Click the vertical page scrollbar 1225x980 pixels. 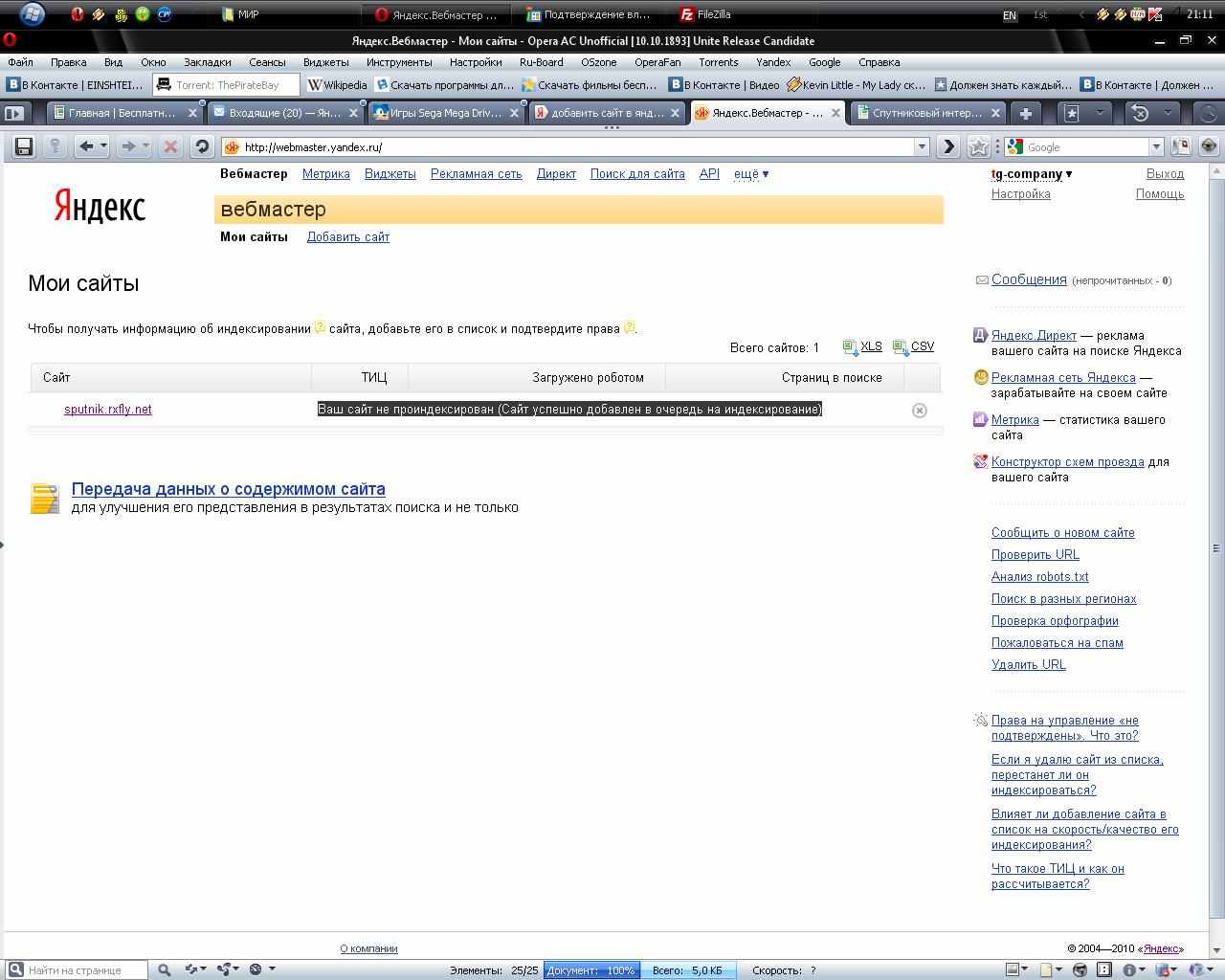(1216, 548)
